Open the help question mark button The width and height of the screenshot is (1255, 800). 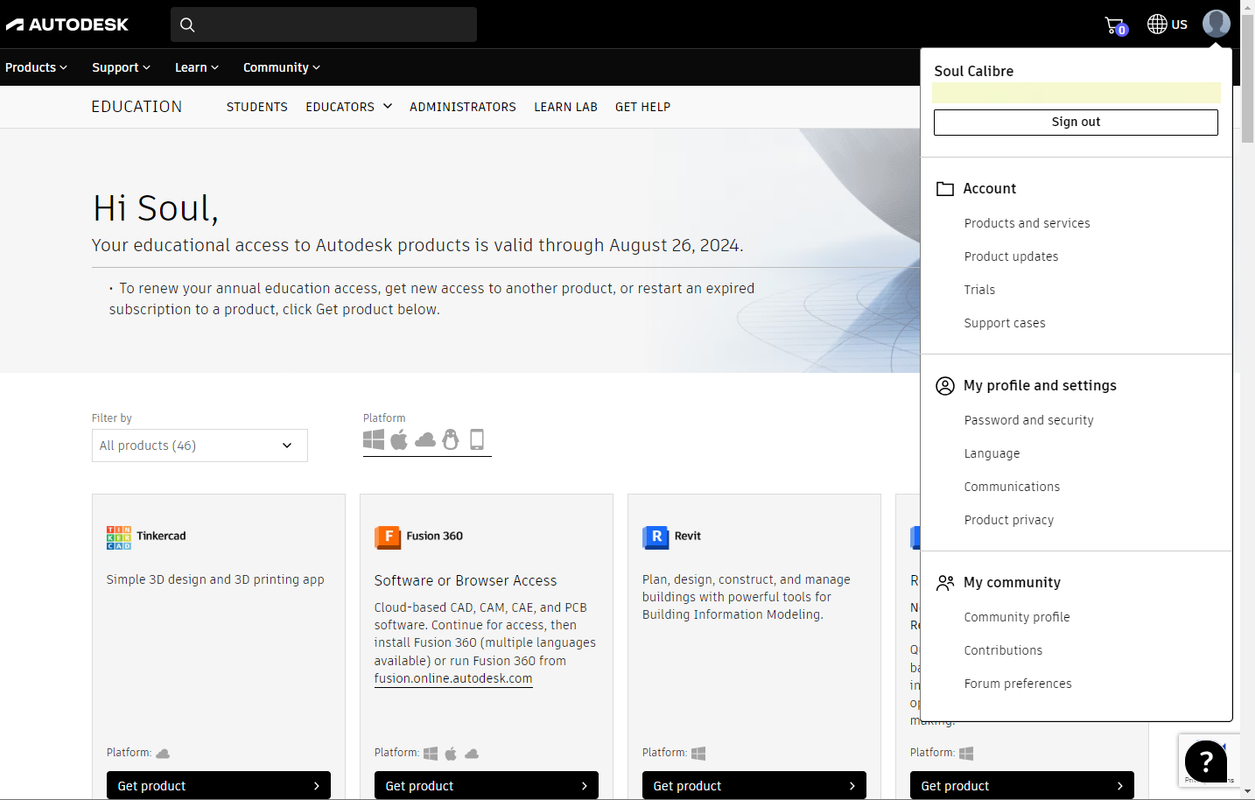pos(1206,761)
